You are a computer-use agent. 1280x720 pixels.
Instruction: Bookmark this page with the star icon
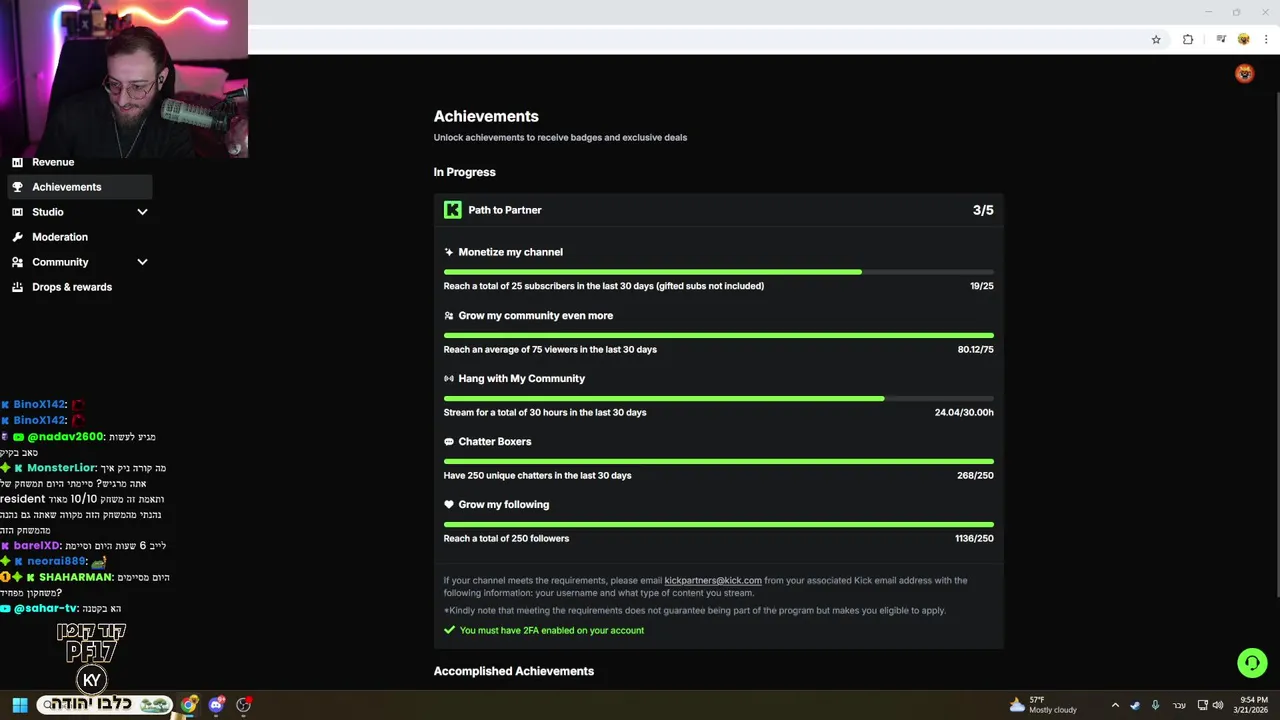tap(1156, 40)
